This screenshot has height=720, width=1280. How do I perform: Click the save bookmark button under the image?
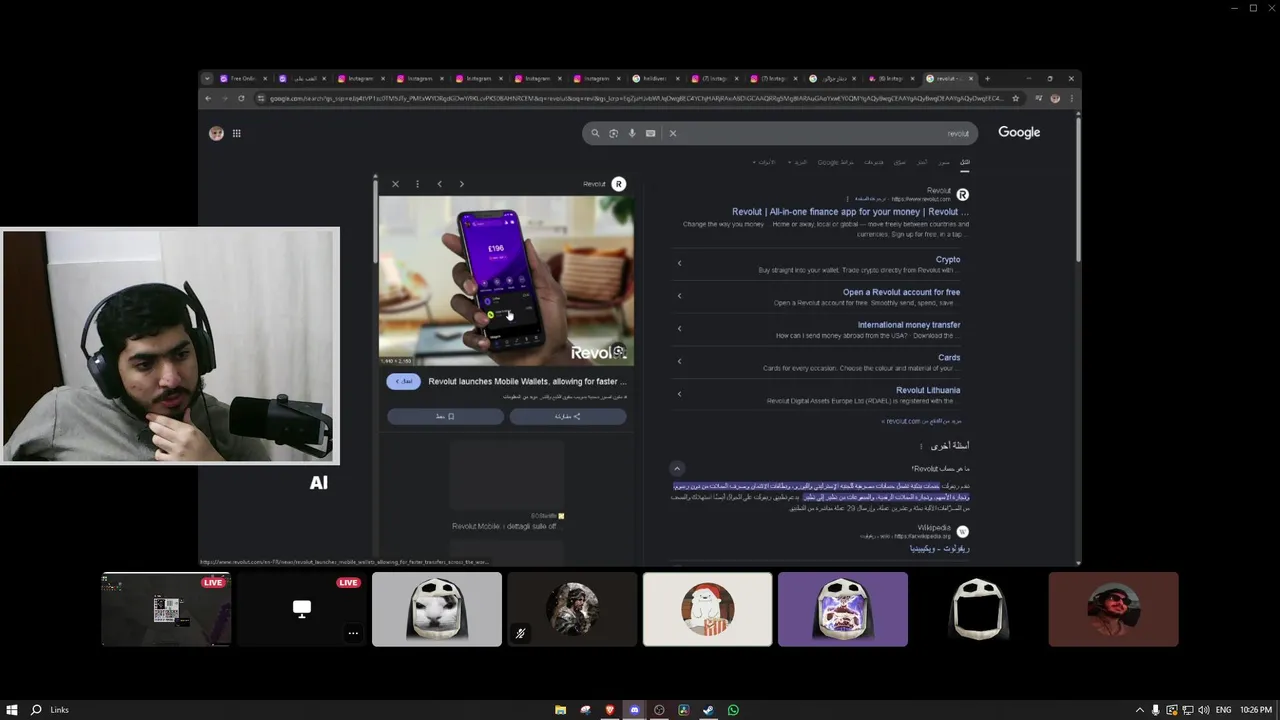tap(445, 416)
